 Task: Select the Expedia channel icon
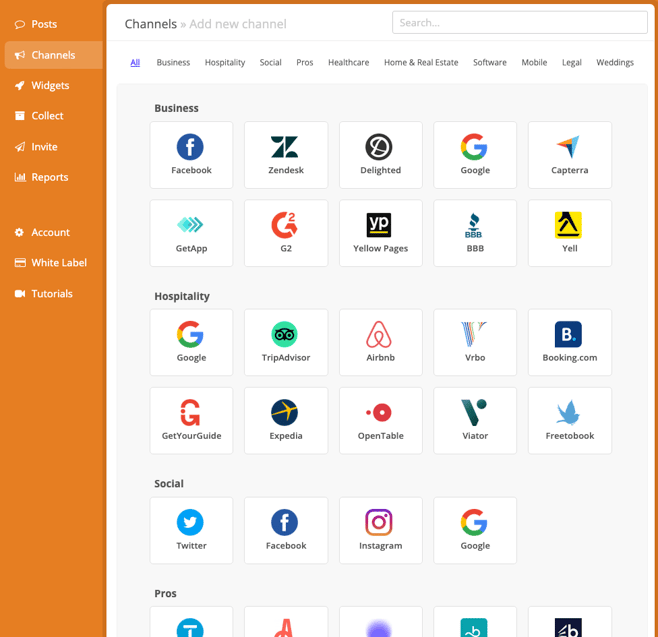pyautogui.click(x=285, y=412)
